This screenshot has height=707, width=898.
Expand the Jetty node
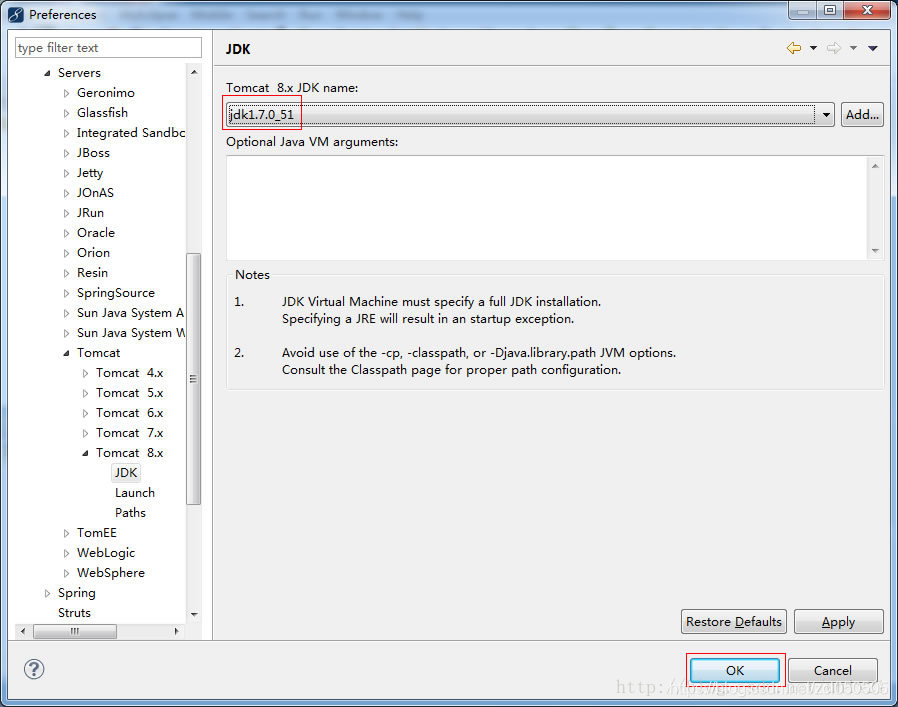(66, 174)
